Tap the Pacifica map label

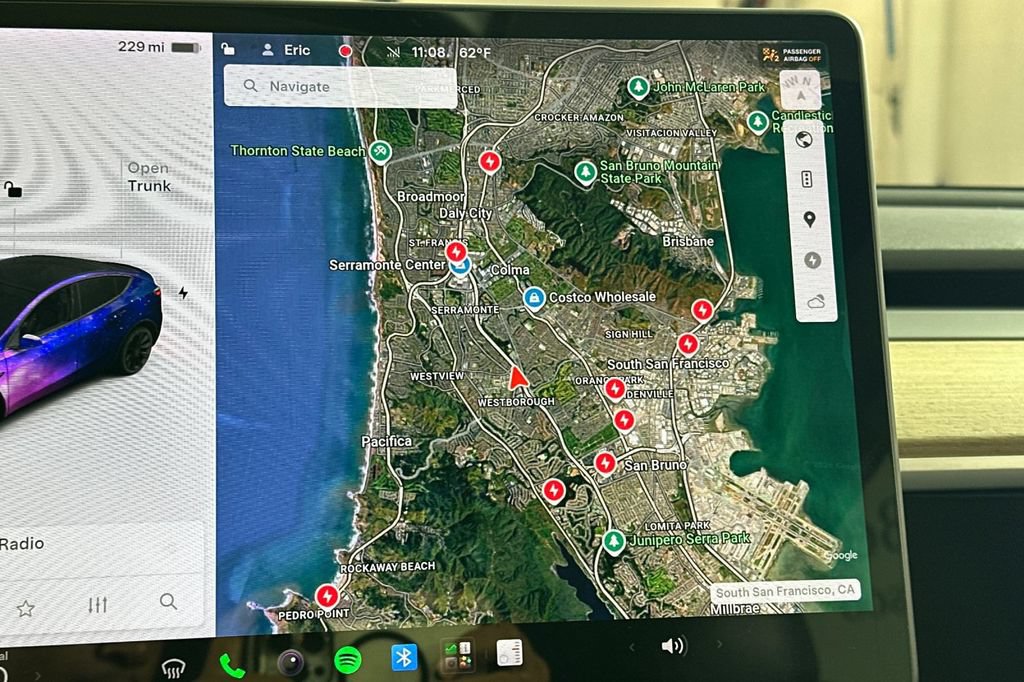coord(387,442)
